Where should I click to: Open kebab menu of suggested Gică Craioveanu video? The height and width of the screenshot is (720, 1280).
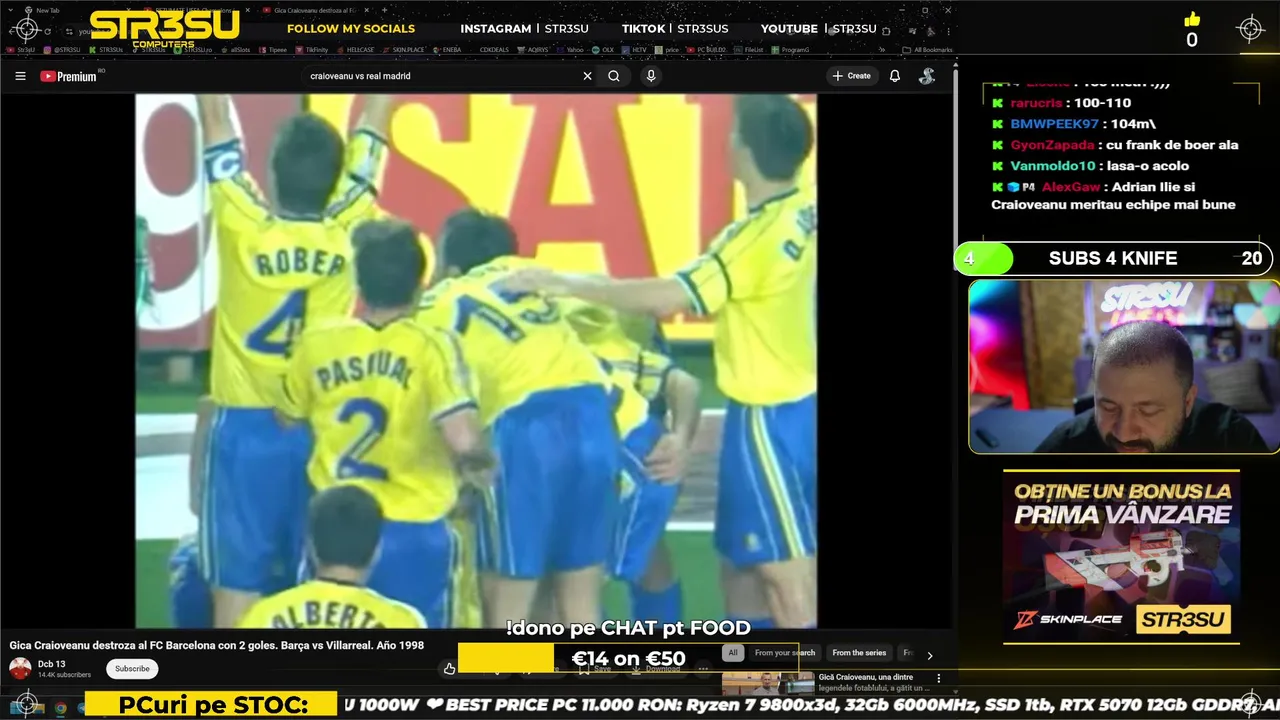point(938,678)
